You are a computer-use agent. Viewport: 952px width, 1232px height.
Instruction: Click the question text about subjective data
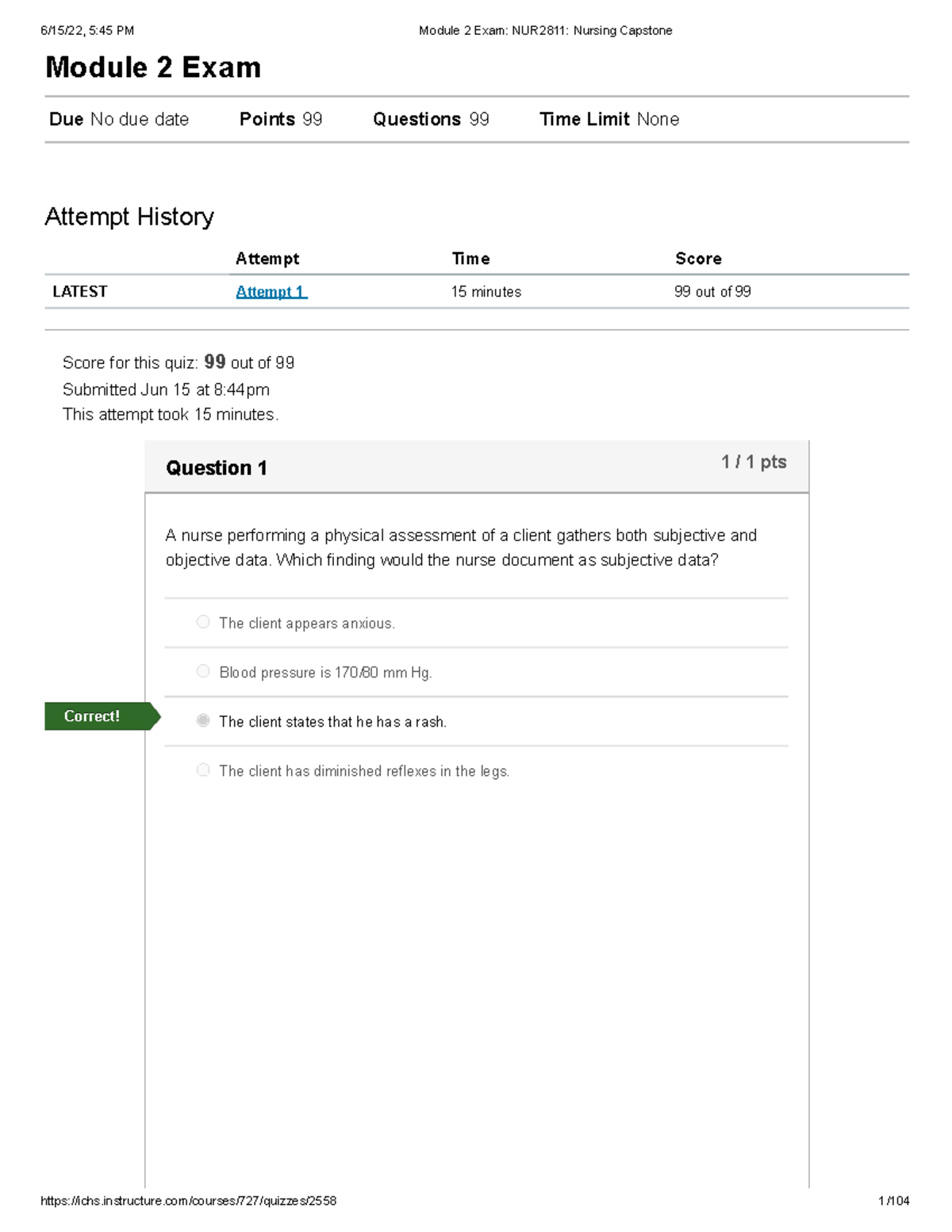point(461,547)
